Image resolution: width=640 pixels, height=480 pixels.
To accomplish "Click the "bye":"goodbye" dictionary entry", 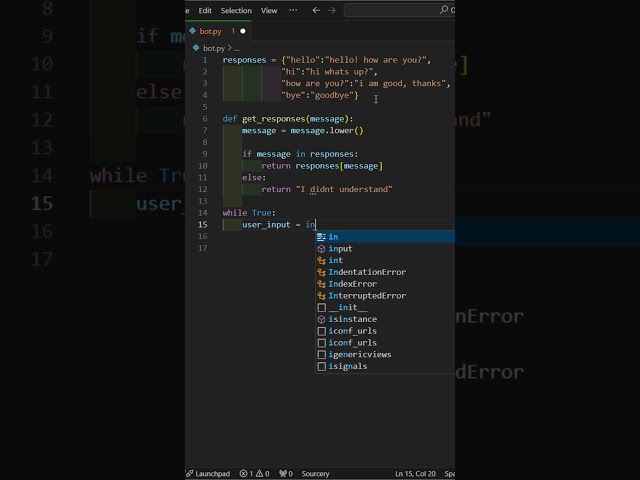I will 318,95.
